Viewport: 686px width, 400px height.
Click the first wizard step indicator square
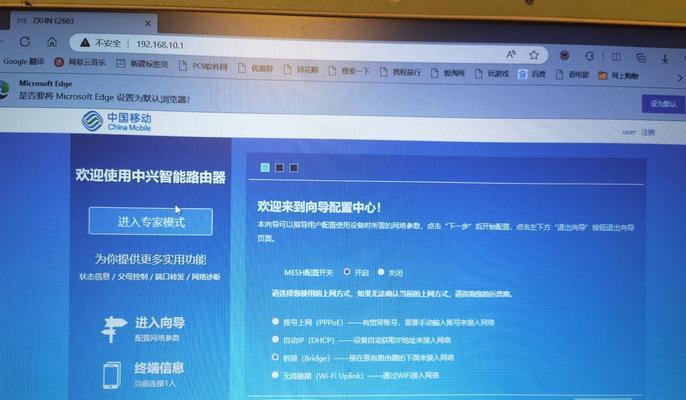point(265,167)
